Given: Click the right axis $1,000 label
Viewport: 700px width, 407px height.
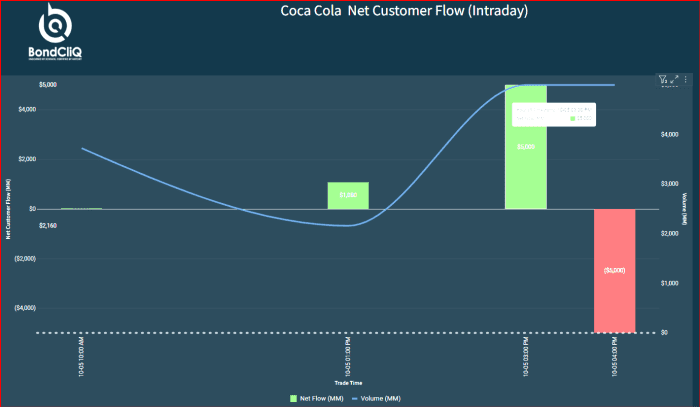Looking at the screenshot, I should pos(670,283).
